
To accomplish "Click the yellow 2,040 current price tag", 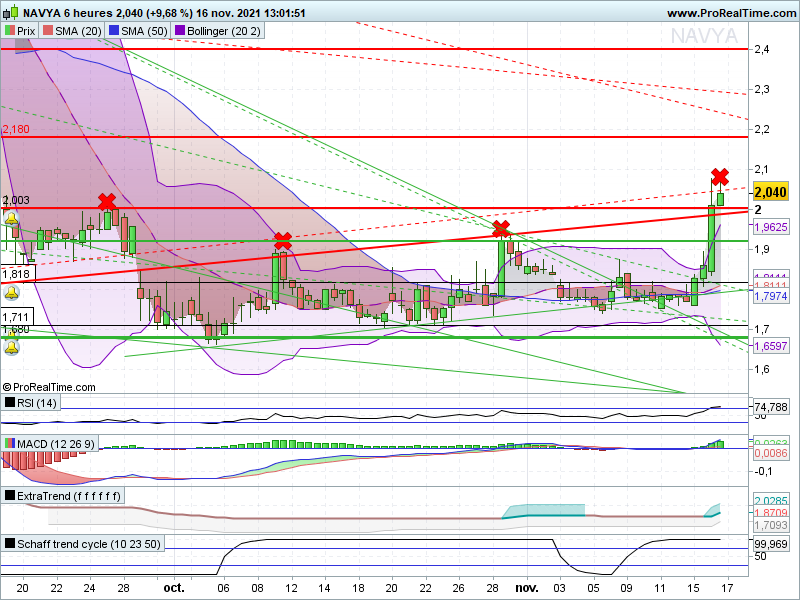I will point(770,192).
